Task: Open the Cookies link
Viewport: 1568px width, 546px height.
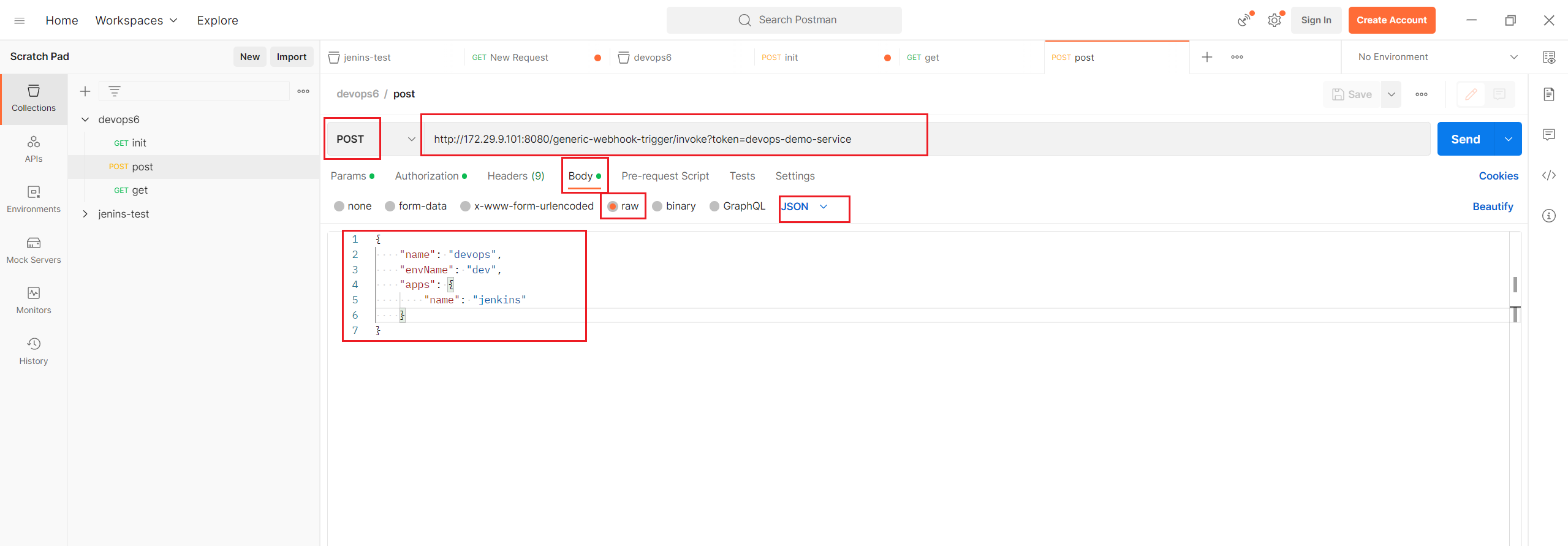Action: [1498, 176]
